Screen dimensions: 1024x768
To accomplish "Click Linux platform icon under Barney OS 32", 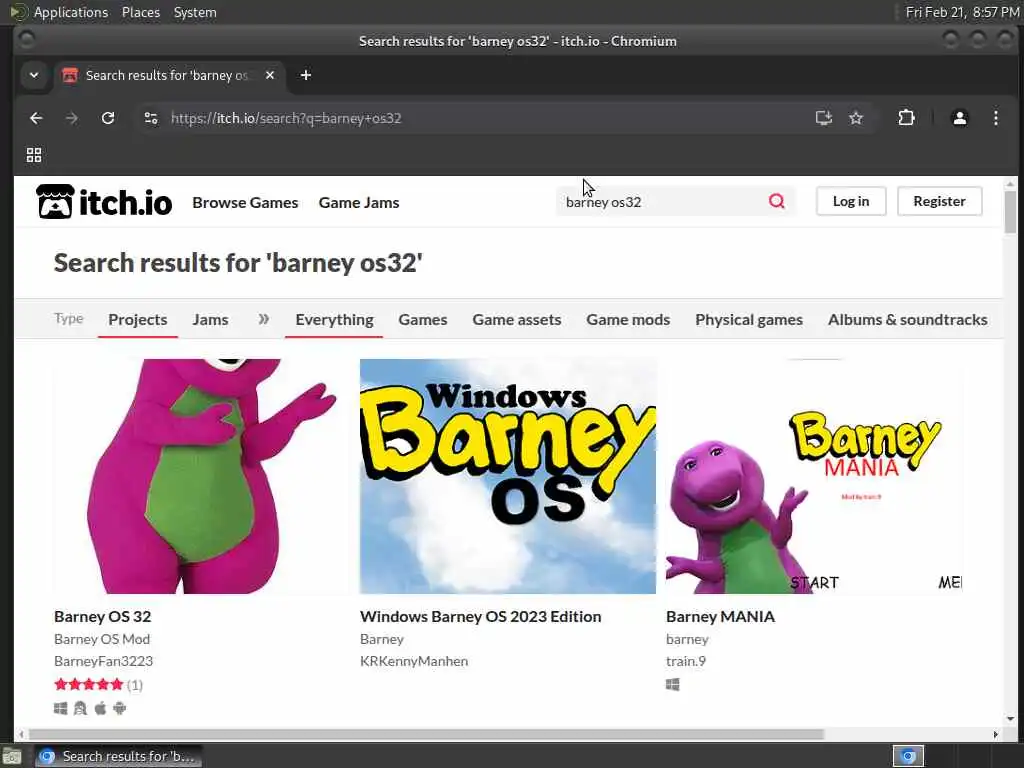I will click(x=80, y=708).
